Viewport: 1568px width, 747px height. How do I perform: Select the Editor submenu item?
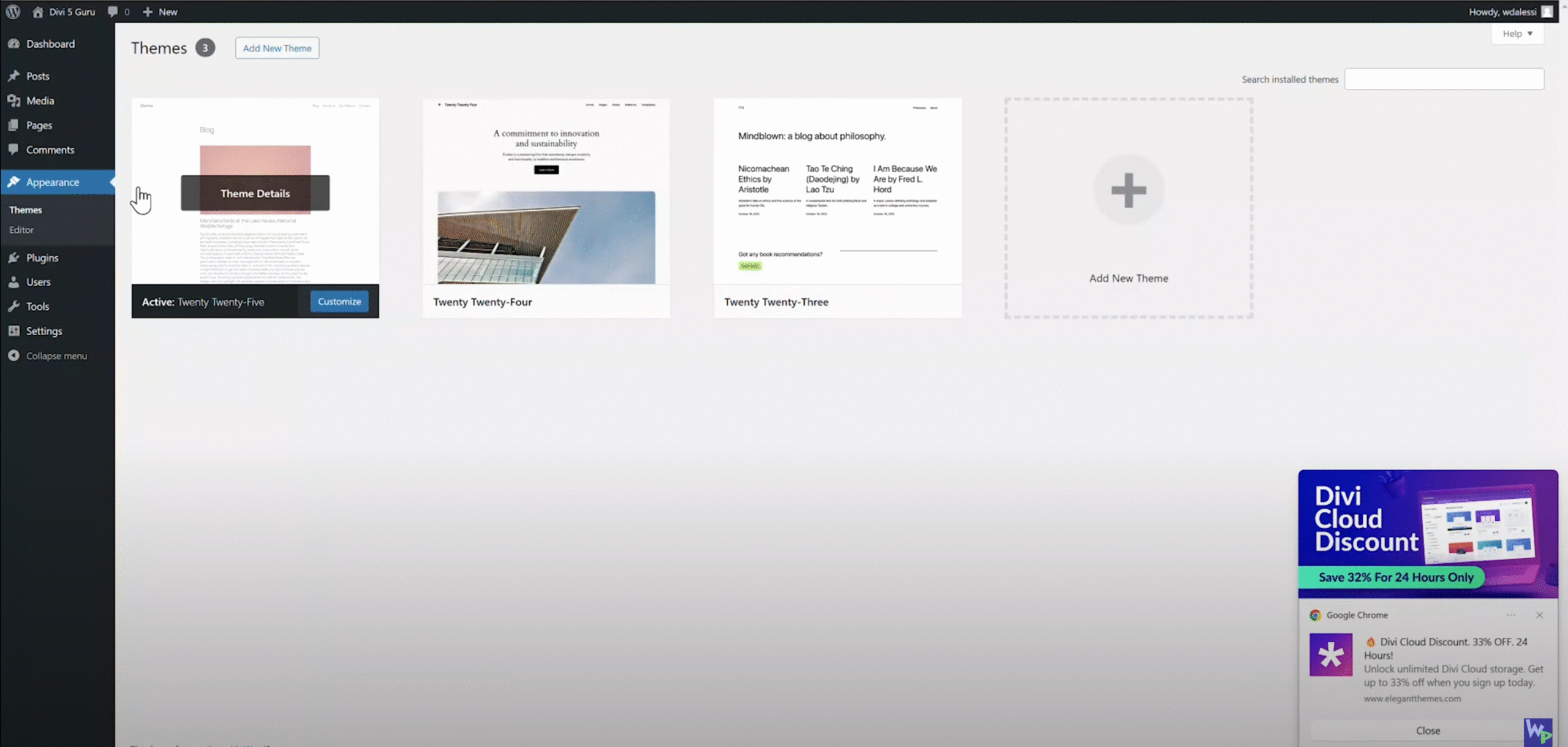pyautogui.click(x=21, y=230)
